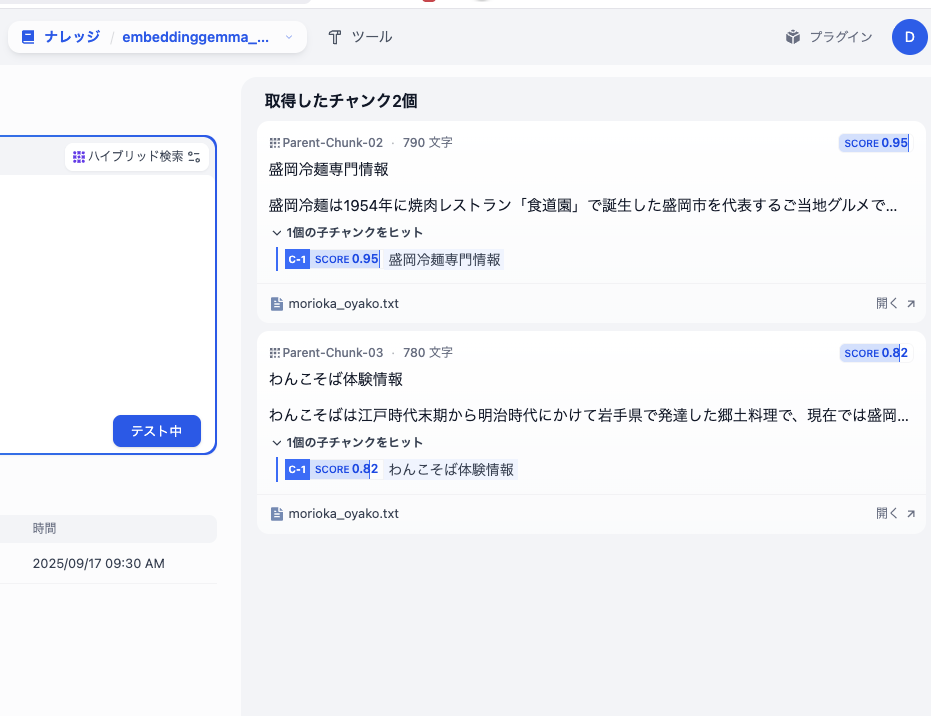Viewport: 931px width, 716px height.
Task: Click the ナレッジ book icon in breadcrumb
Action: (x=29, y=36)
